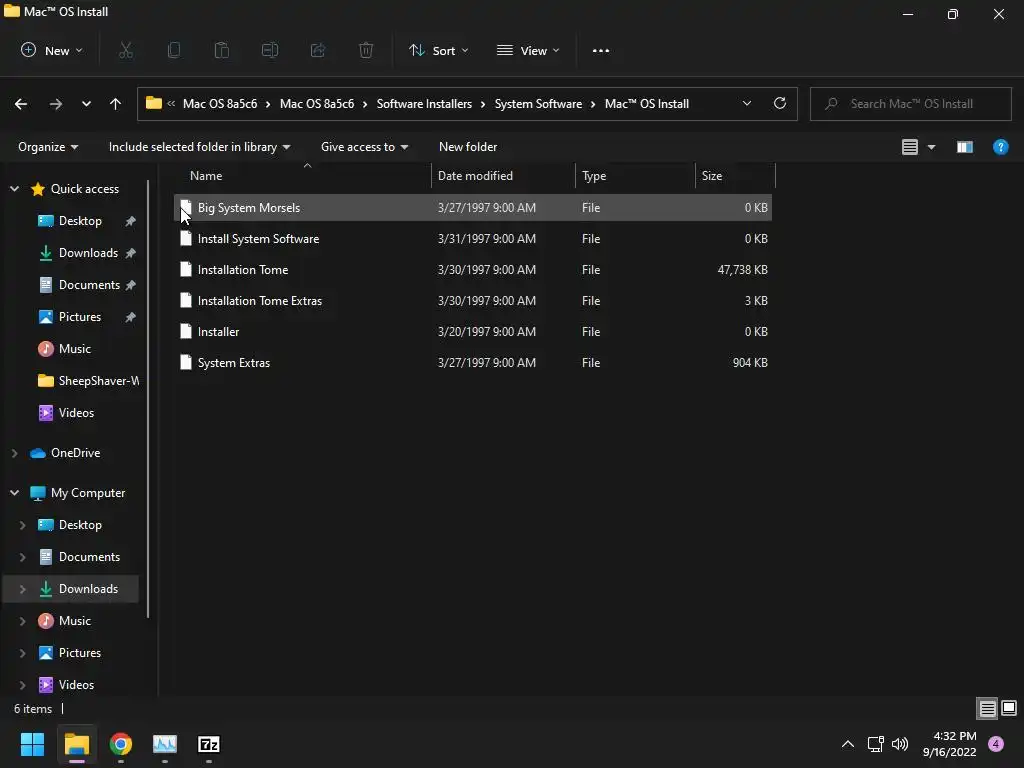Click the navigation pane scrollbar
Image resolution: width=1024 pixels, height=768 pixels.
click(148, 399)
